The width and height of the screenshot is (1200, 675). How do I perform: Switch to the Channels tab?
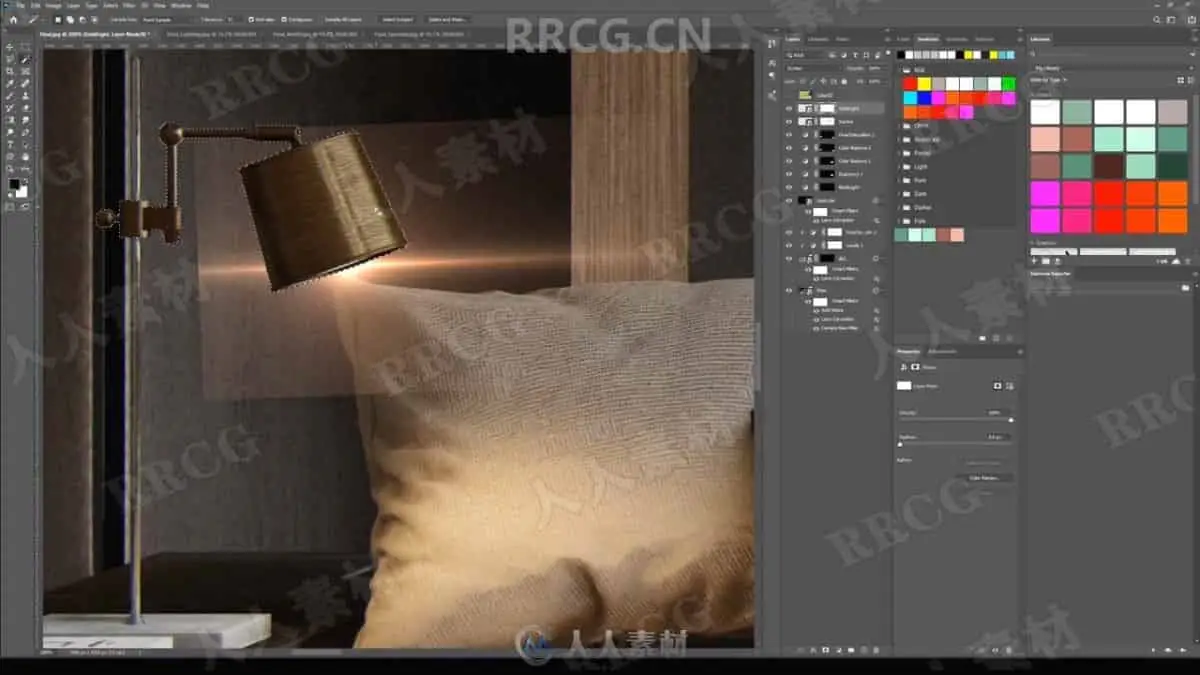(x=818, y=39)
